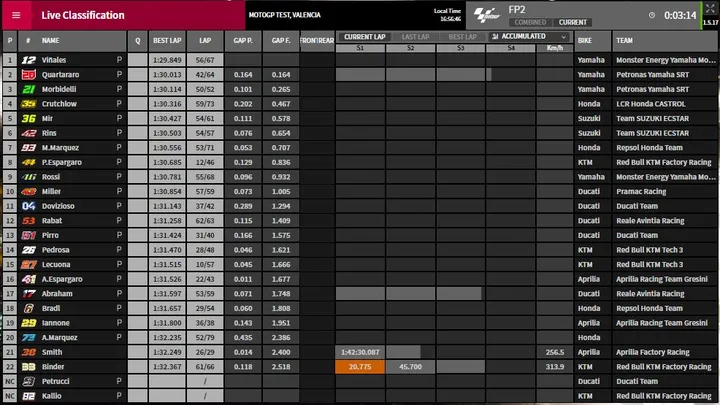Click the MotoGP logo
720x405 pixels.
pyautogui.click(x=486, y=15)
